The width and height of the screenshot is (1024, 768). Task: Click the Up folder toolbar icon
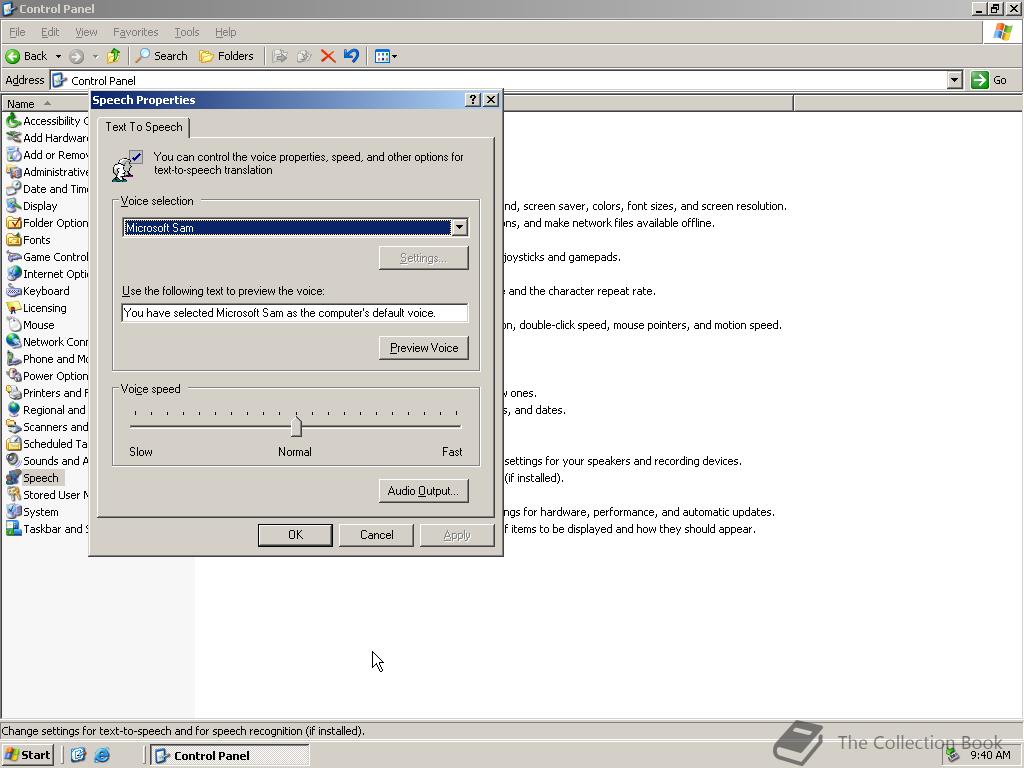coord(114,56)
